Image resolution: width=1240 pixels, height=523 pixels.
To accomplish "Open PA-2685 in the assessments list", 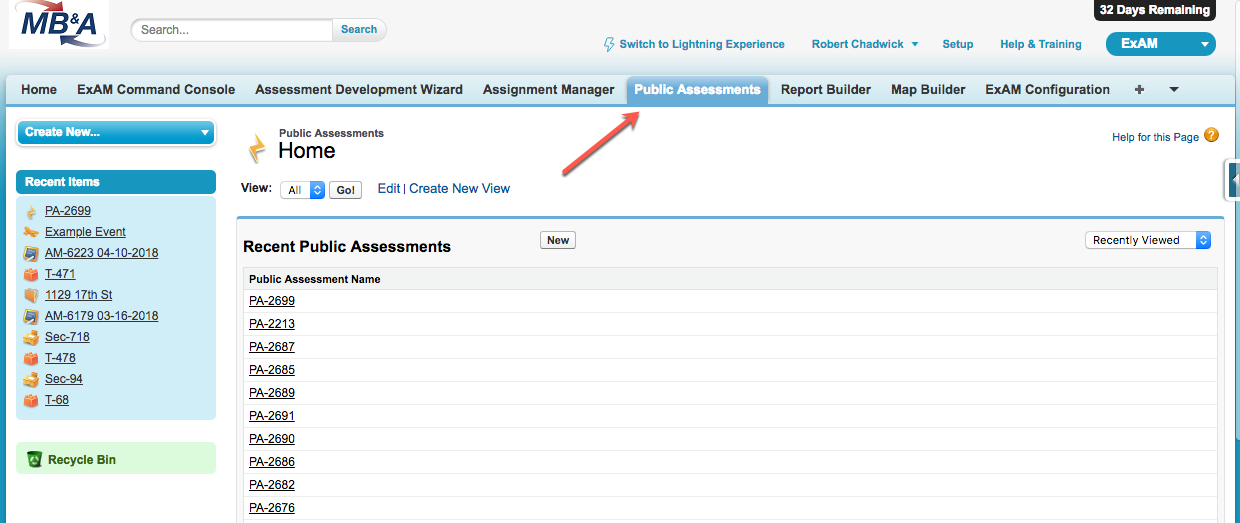I will [x=272, y=370].
